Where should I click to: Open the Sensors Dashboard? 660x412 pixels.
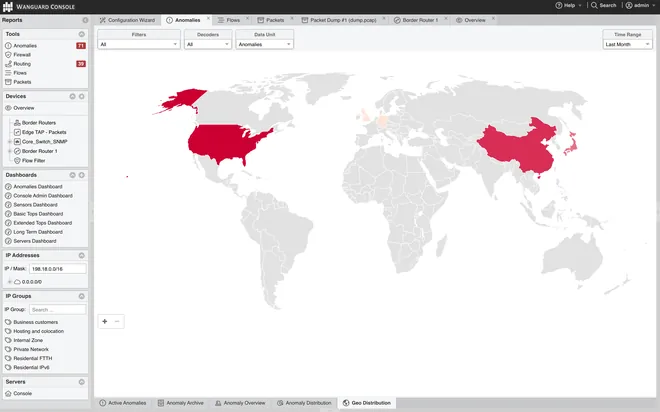click(35, 205)
